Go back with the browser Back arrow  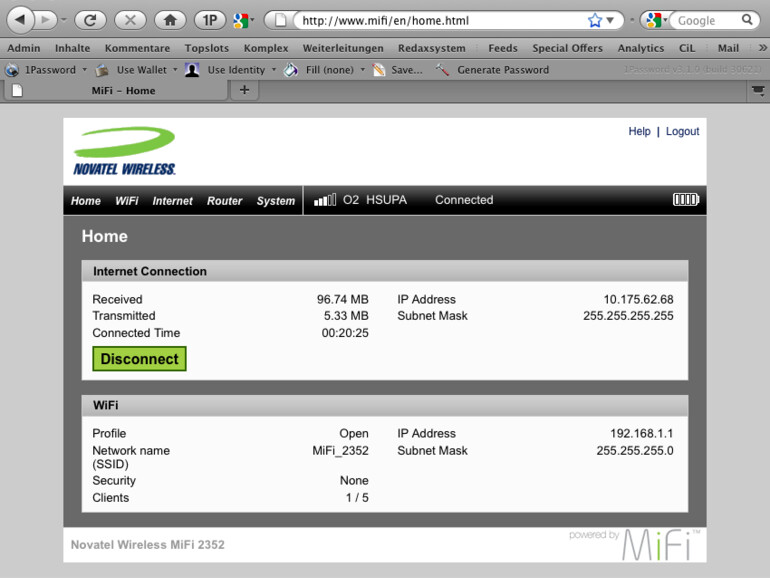[20, 20]
